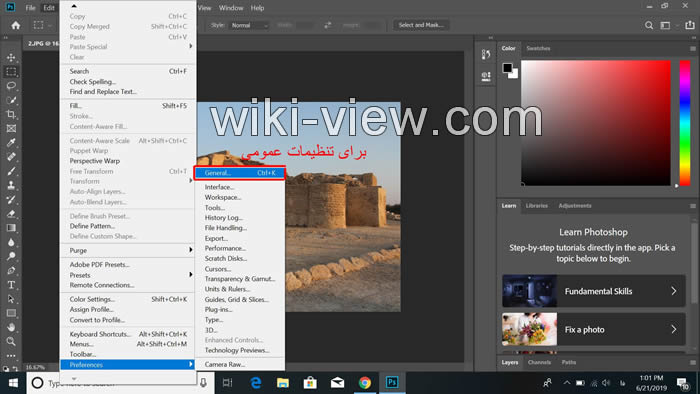Open the File menu
700x394 pixels.
[x=30, y=8]
